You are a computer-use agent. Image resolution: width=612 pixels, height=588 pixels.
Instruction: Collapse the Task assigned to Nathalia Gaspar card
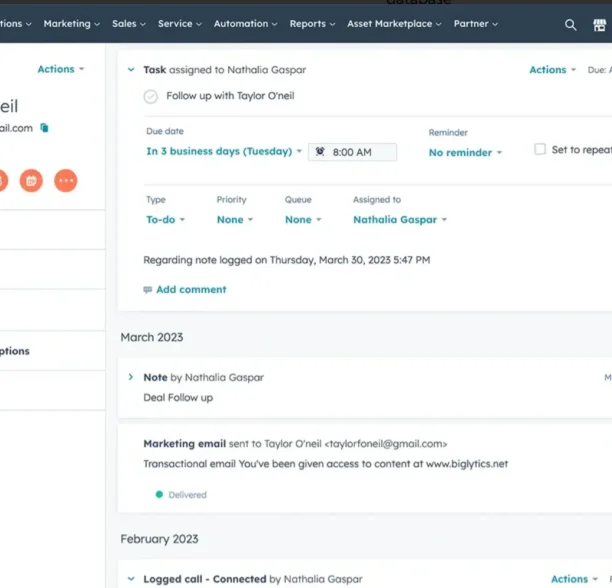pos(131,70)
